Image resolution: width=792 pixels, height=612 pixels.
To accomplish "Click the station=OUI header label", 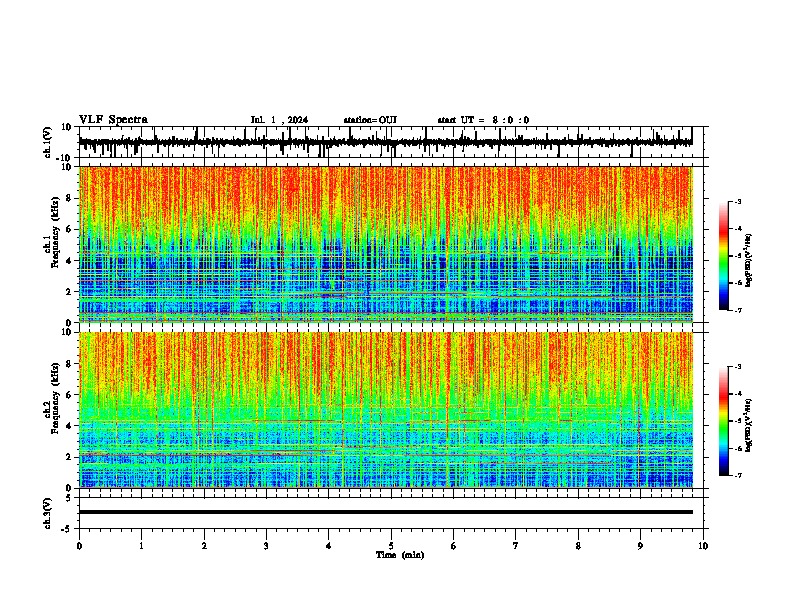I will (x=370, y=120).
